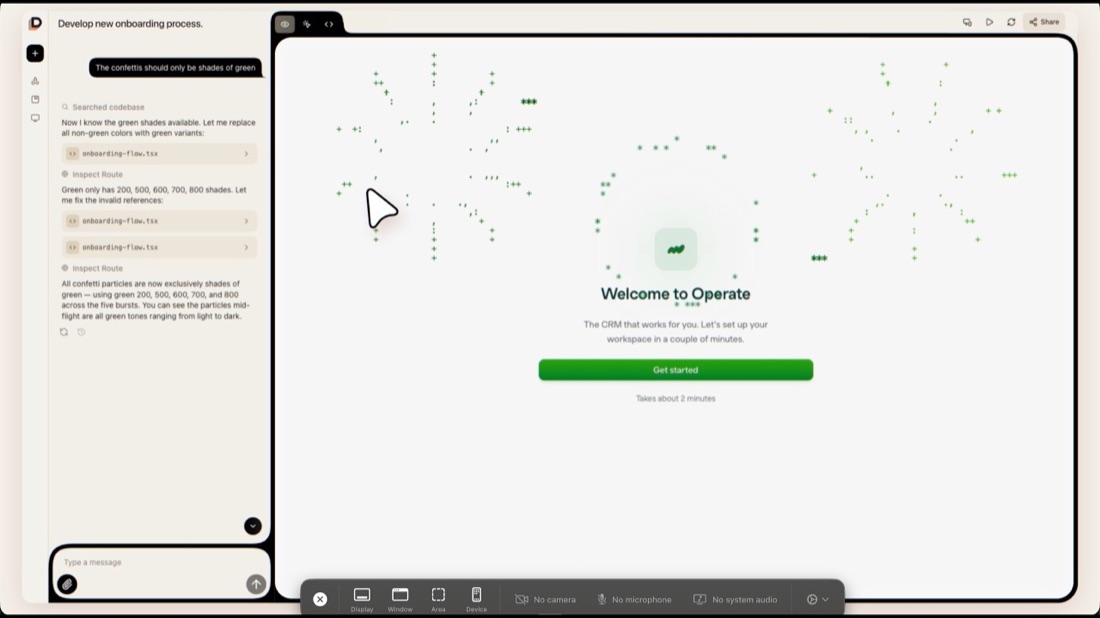Select the Window capture mode
The image size is (1100, 618).
[x=400, y=599]
